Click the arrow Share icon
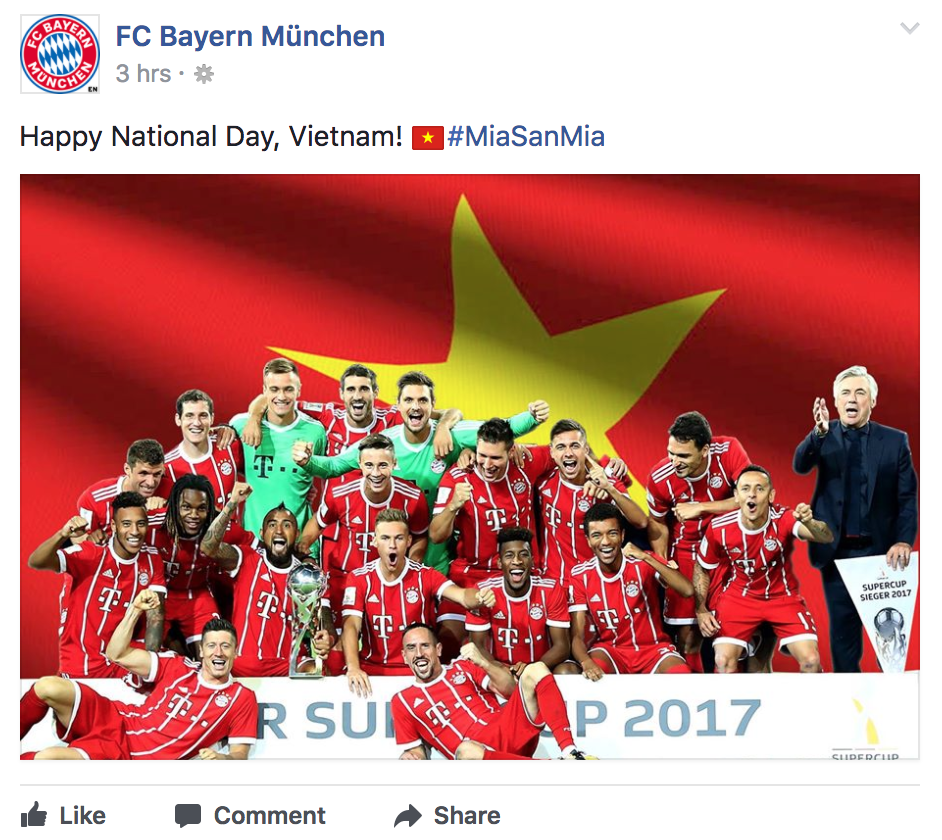 (408, 816)
